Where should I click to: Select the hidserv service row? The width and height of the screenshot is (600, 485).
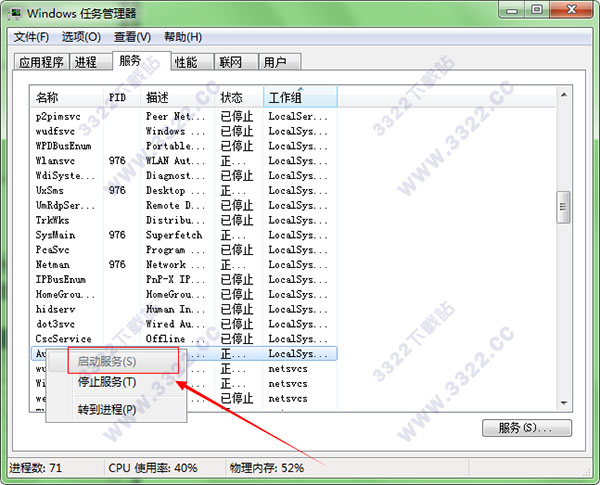coord(184,309)
